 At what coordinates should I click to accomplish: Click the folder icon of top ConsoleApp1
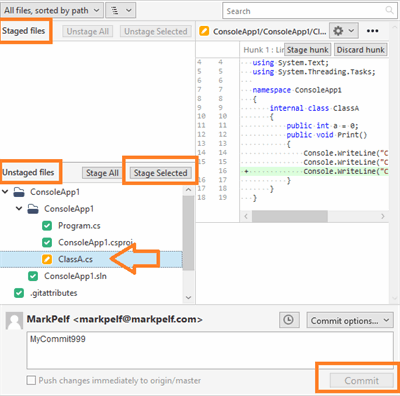[x=19, y=192]
